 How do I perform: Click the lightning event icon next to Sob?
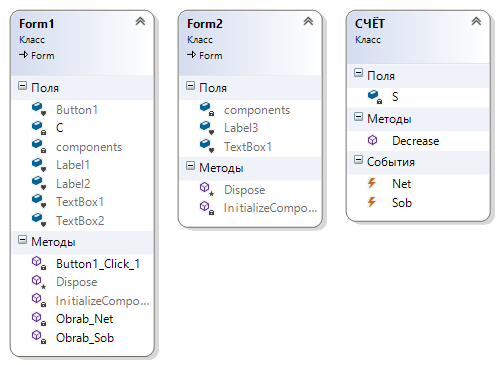tap(372, 202)
